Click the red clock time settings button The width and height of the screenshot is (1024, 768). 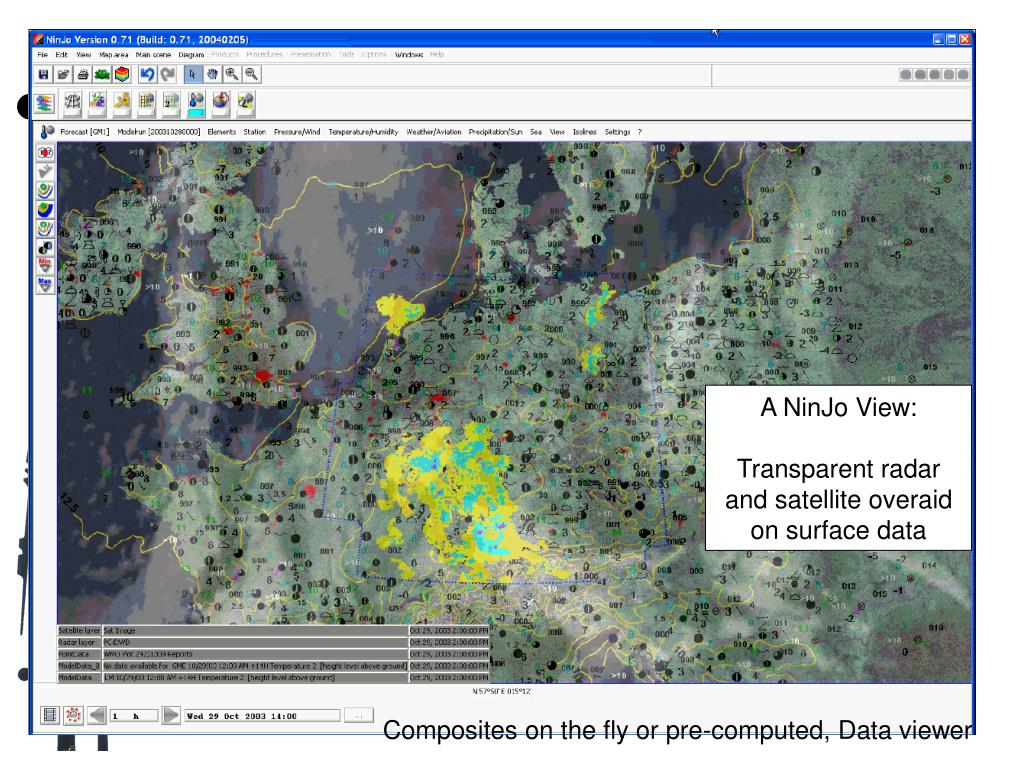pyautogui.click(x=73, y=715)
